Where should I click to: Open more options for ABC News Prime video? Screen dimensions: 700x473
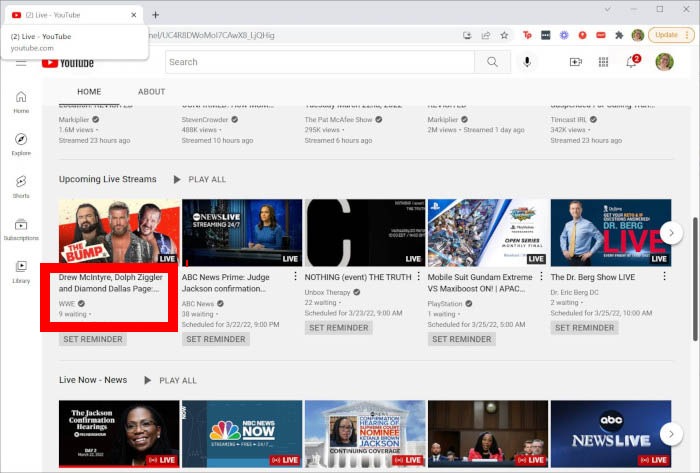(295, 277)
